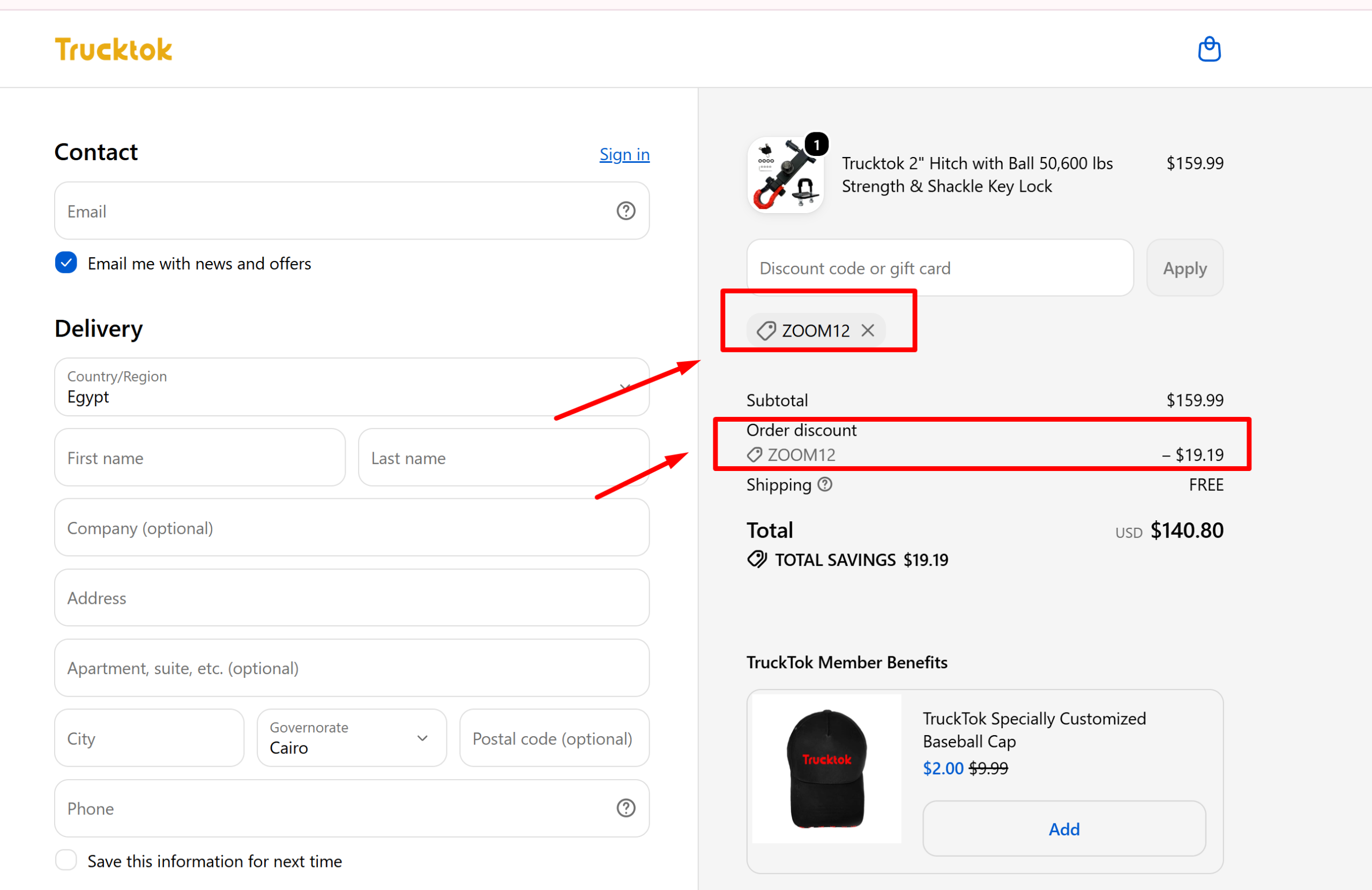Viewport: 1372px width, 890px height.
Task: Click the Trucktok logo
Action: click(114, 50)
